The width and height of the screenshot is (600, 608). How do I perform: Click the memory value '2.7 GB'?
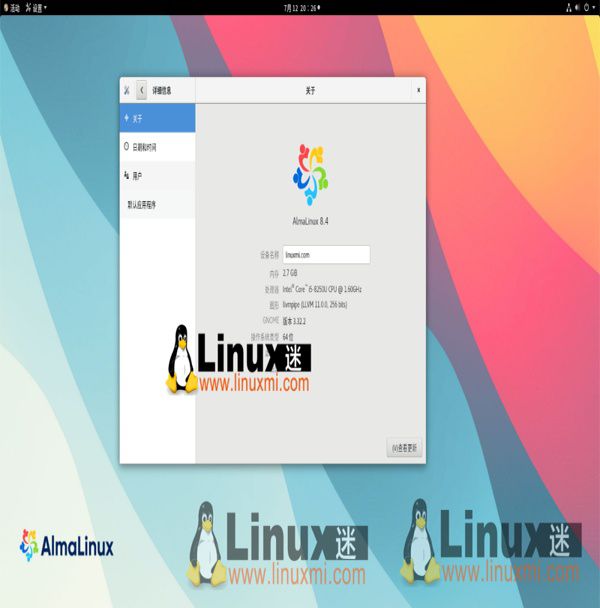coord(290,273)
